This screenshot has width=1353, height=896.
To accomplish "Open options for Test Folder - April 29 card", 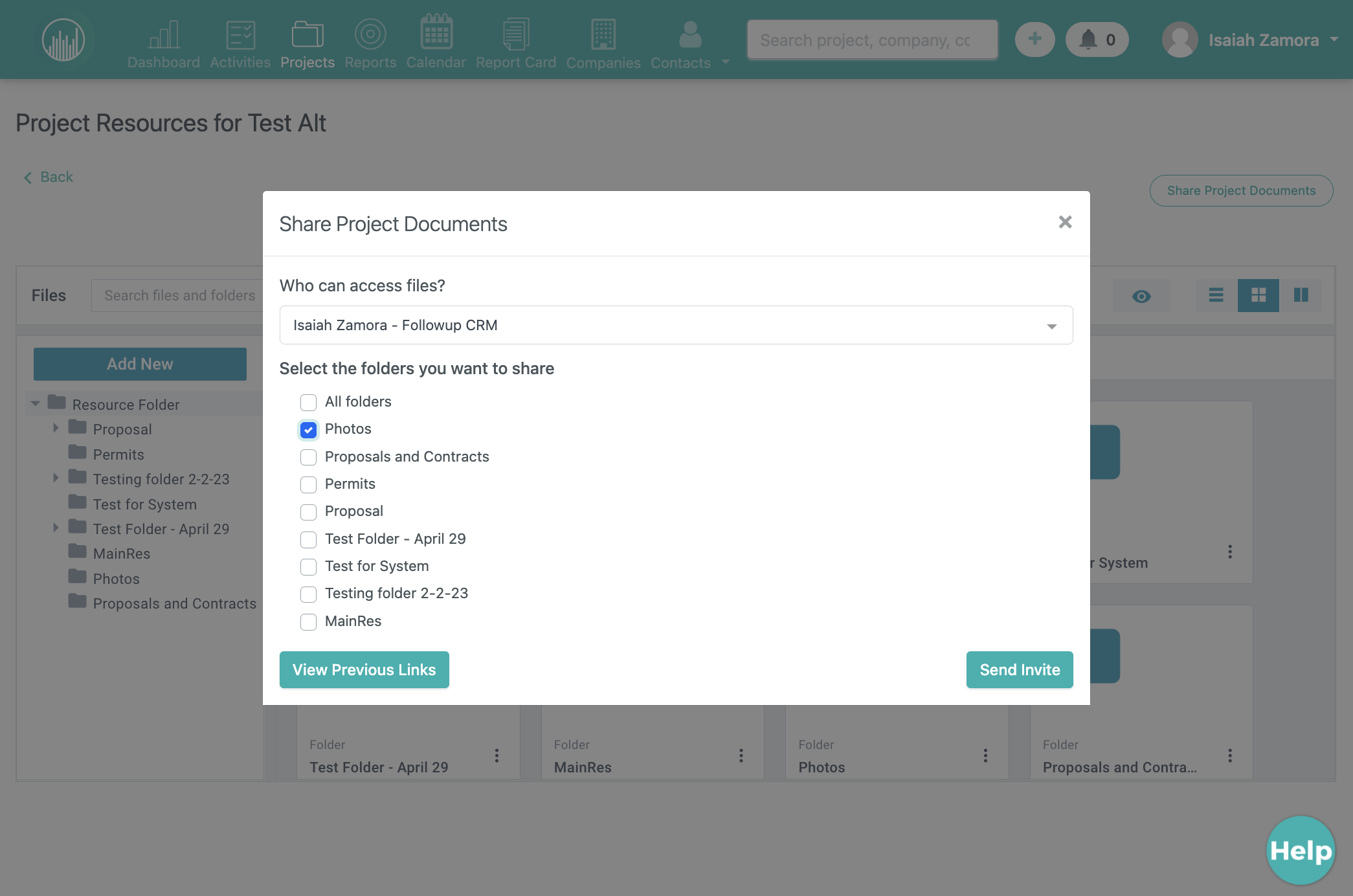I will pyautogui.click(x=497, y=756).
